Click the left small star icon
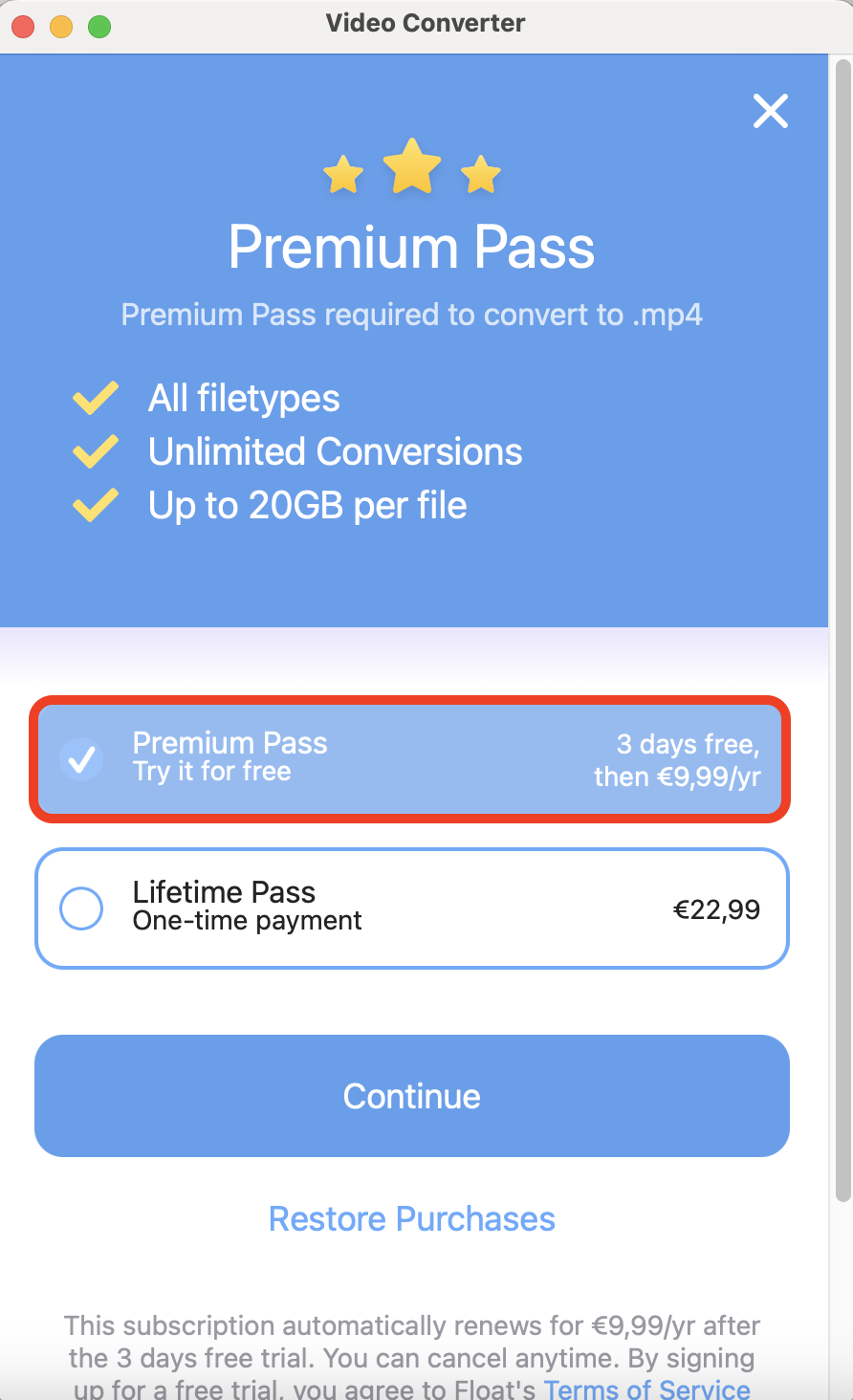 [x=343, y=175]
